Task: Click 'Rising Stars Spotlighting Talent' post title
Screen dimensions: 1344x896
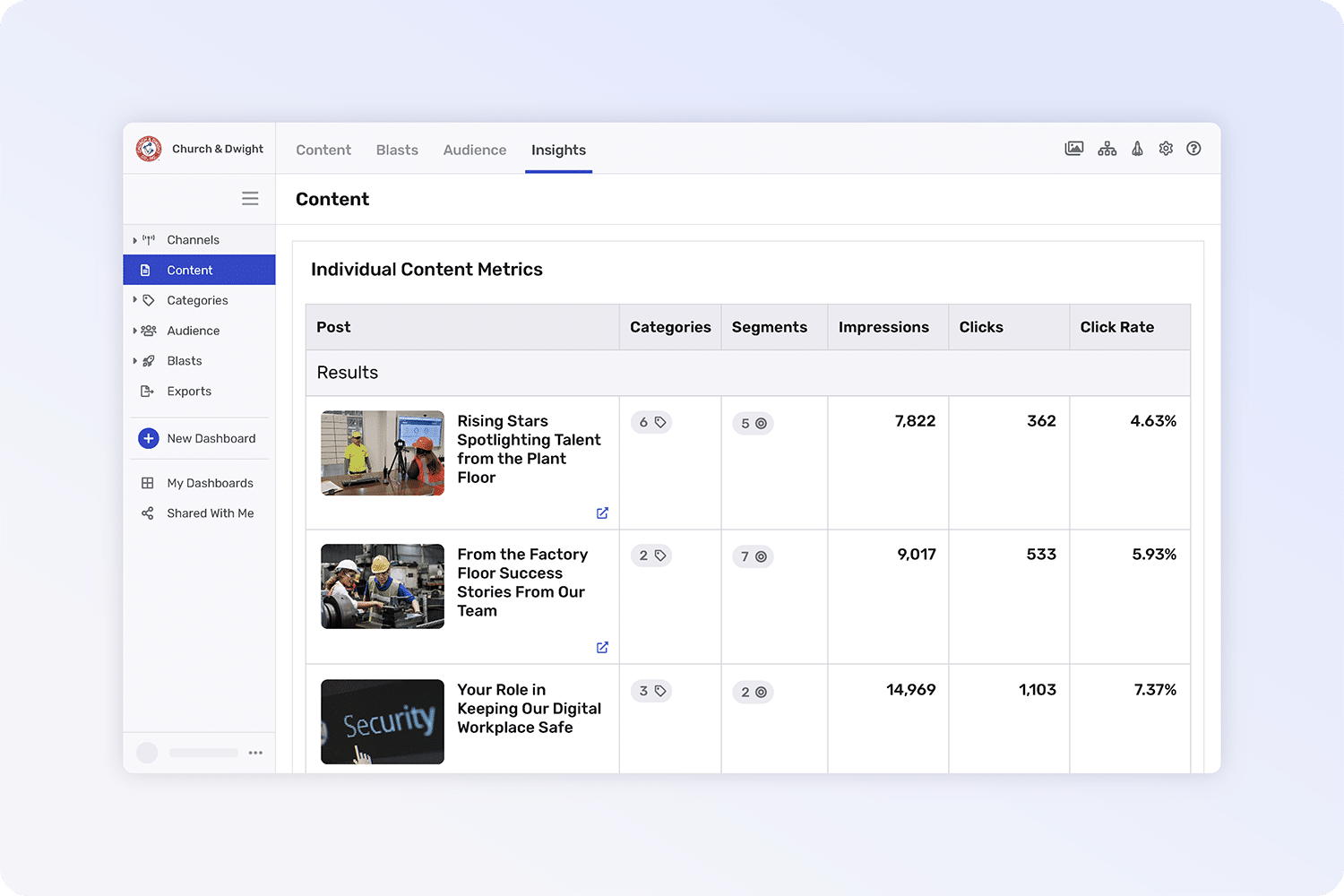Action: (x=529, y=449)
